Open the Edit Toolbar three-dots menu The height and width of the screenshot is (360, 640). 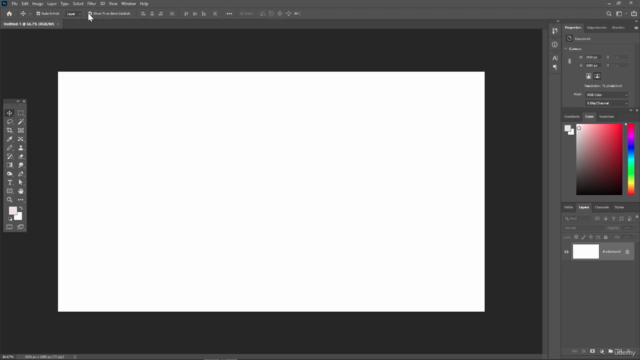[21, 200]
